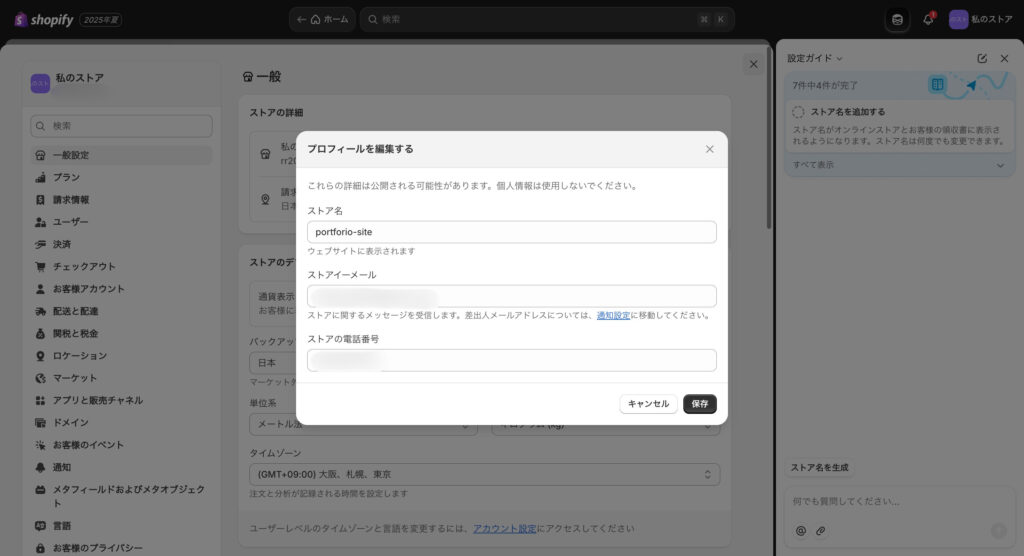Click the dashed circle beside ストア名を追加する

[799, 112]
